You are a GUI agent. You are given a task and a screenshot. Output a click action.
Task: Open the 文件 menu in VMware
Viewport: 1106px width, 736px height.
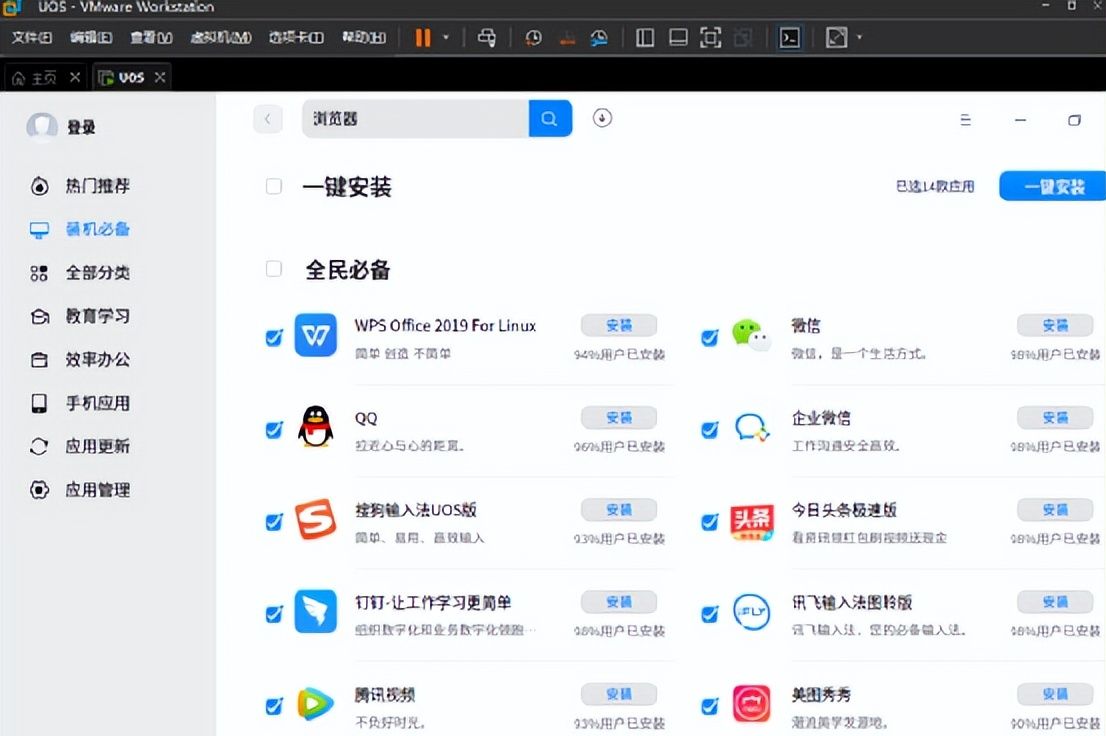pos(32,37)
